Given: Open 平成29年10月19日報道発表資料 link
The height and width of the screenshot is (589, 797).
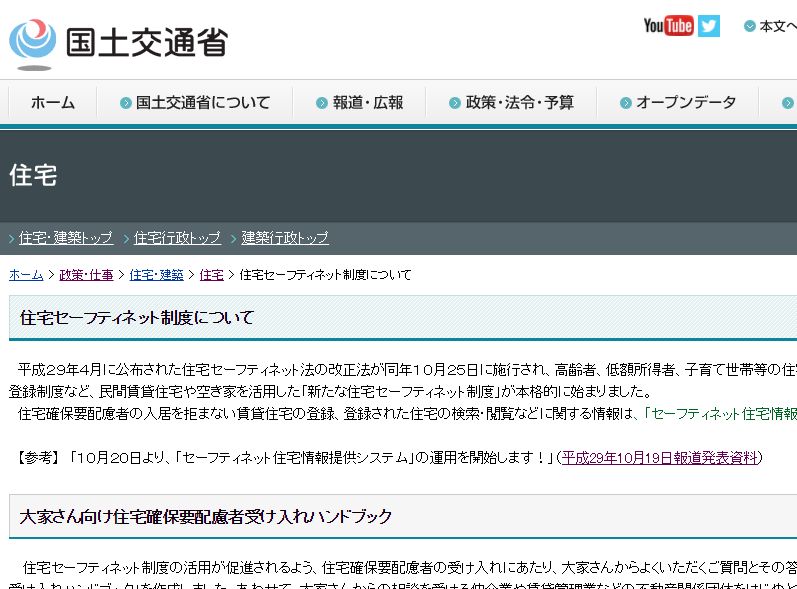Looking at the screenshot, I should tap(660, 457).
